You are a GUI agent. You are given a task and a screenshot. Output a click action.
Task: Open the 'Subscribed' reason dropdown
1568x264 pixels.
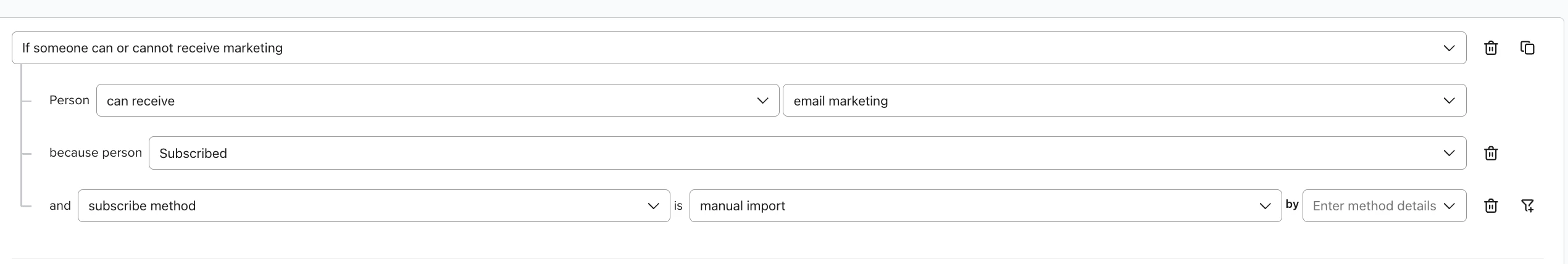tap(807, 153)
